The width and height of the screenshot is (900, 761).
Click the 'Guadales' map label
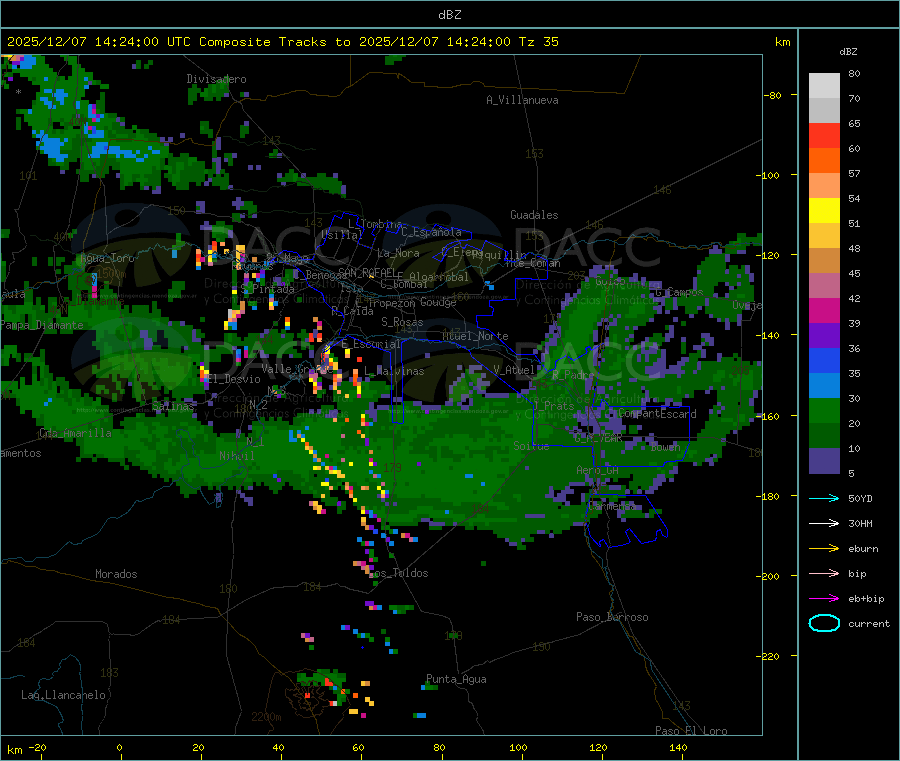(534, 215)
